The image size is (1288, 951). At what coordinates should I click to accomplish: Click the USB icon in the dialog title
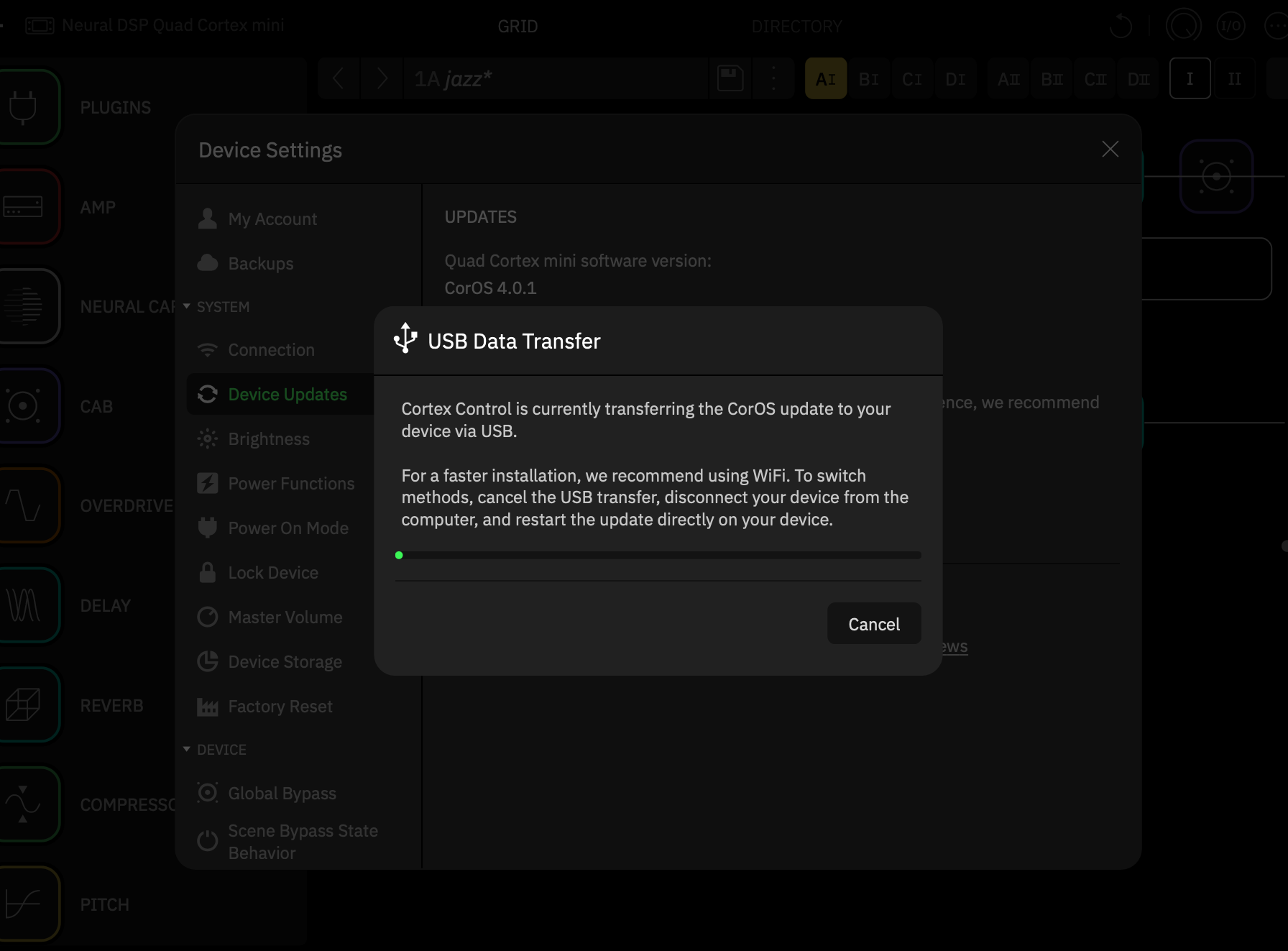(405, 339)
